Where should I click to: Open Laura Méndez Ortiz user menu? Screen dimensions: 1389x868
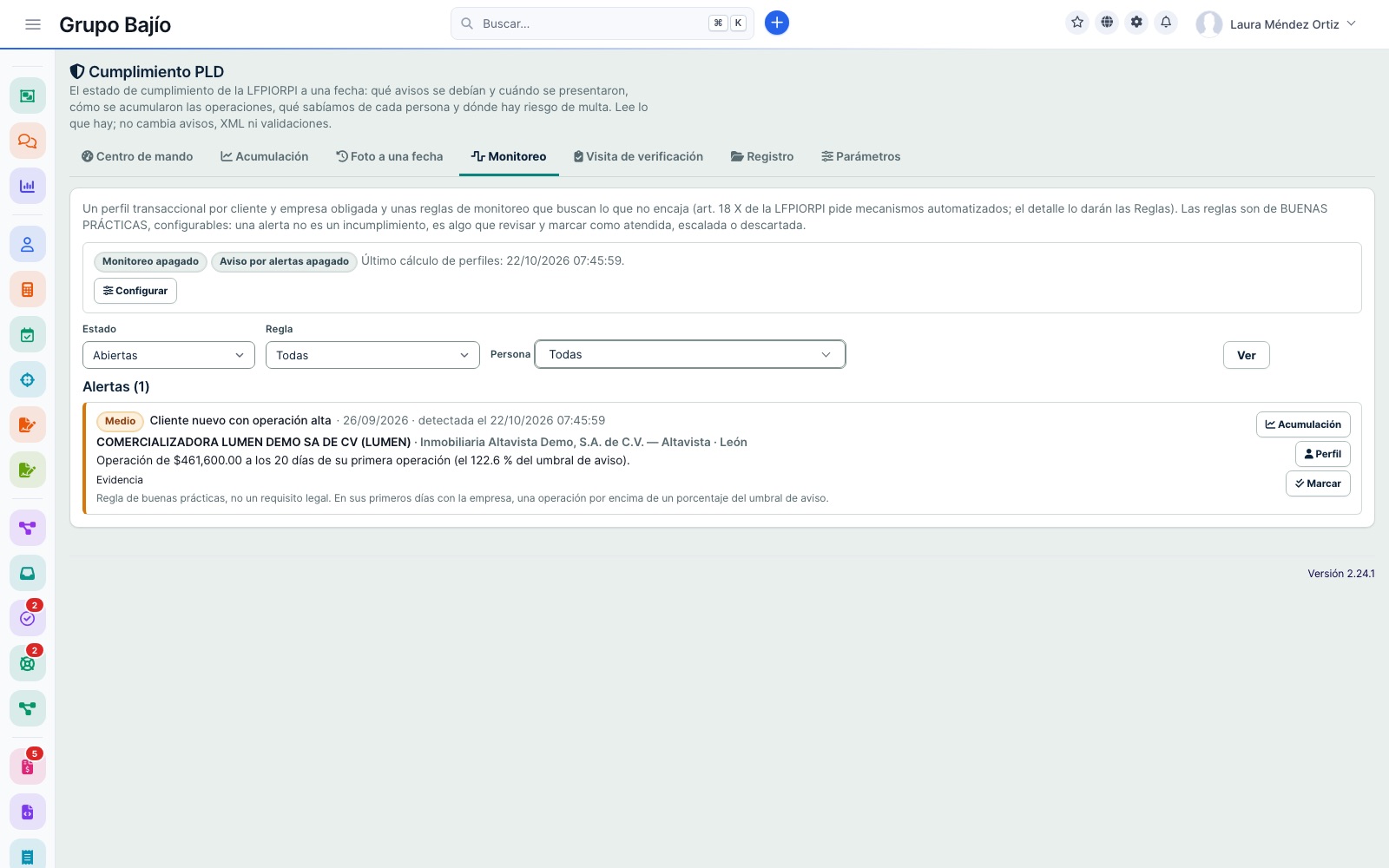point(1276,24)
